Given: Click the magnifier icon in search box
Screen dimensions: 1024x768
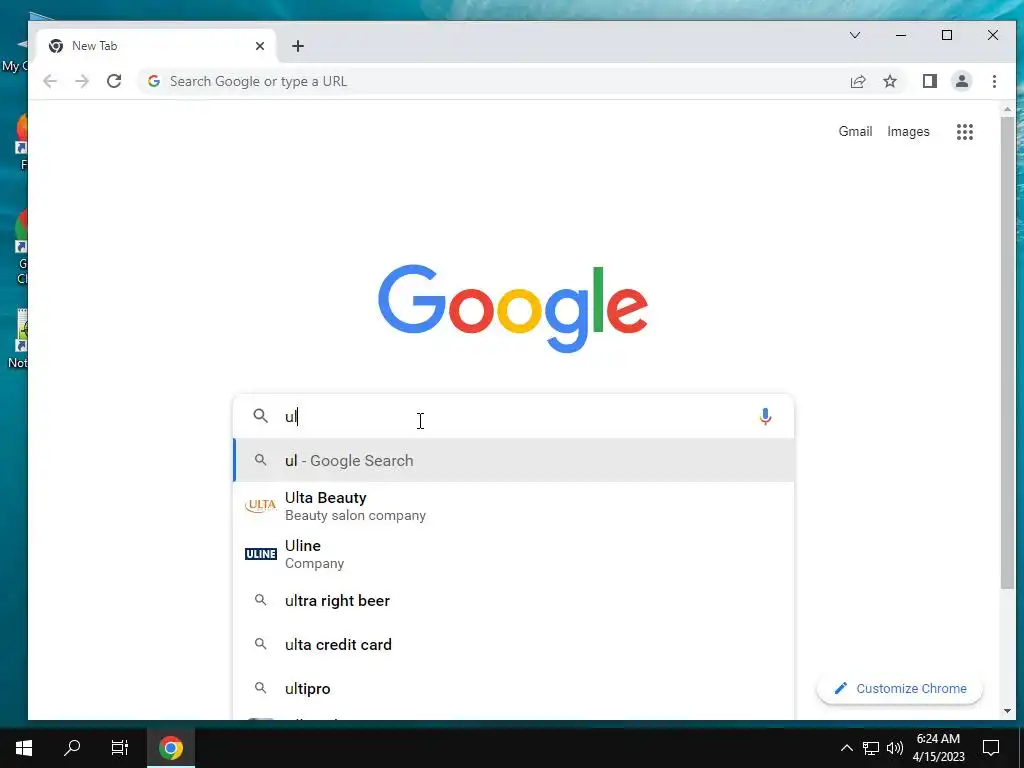Looking at the screenshot, I should (x=261, y=416).
